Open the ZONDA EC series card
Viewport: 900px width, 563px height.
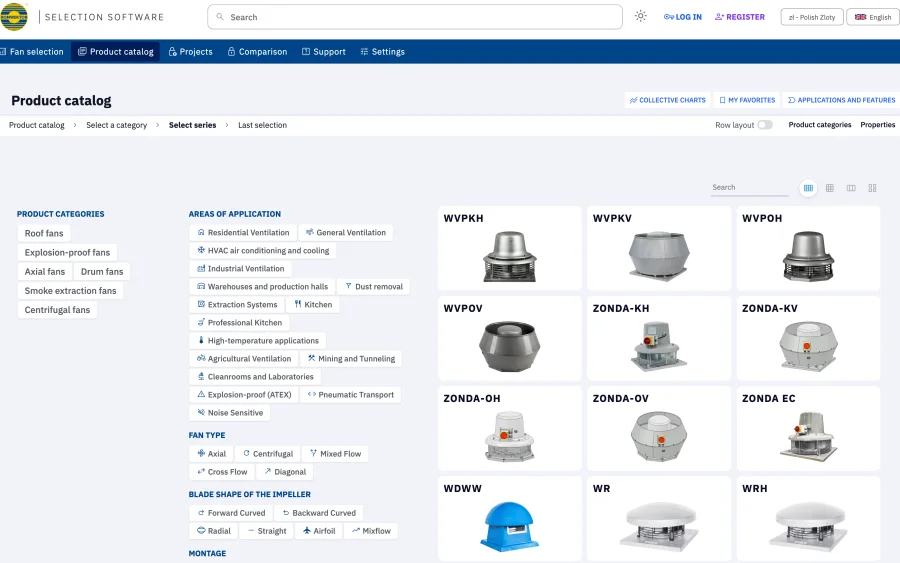click(x=808, y=428)
